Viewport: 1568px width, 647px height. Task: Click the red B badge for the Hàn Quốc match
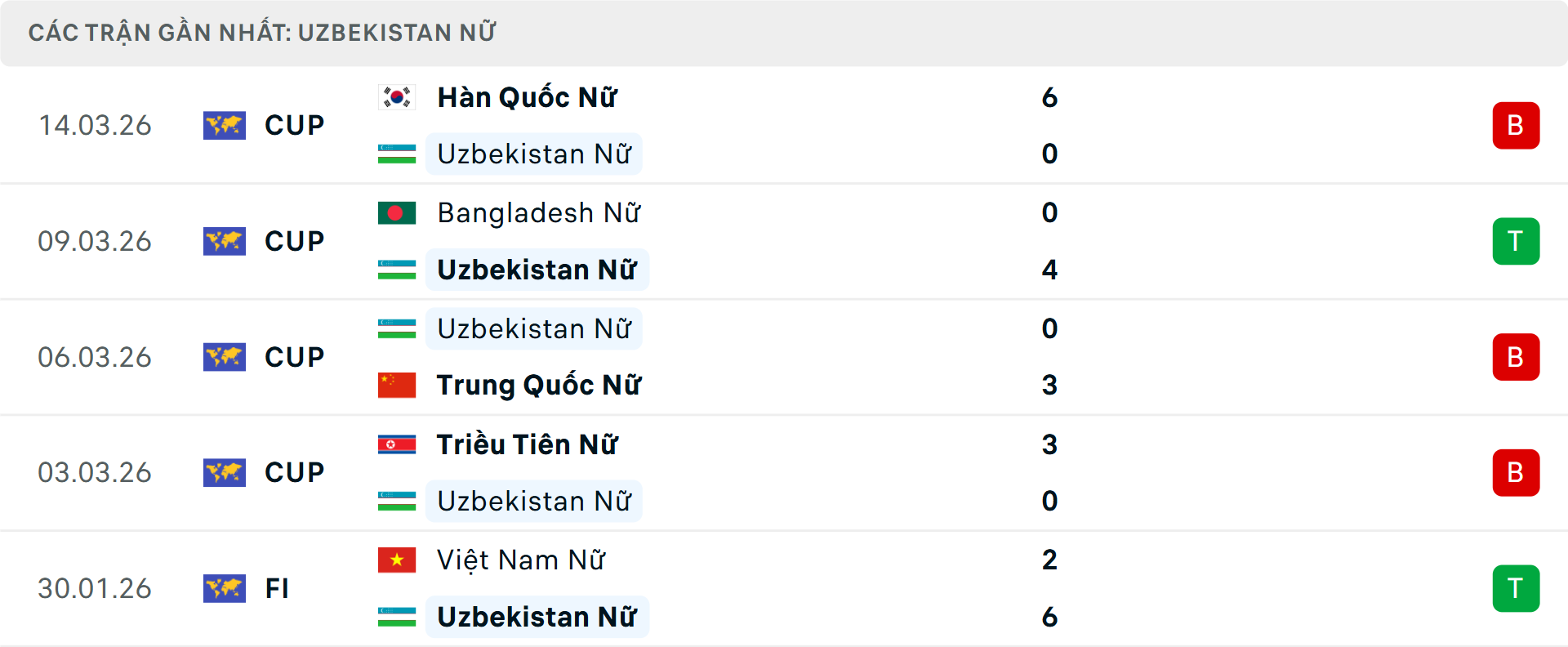click(x=1517, y=125)
